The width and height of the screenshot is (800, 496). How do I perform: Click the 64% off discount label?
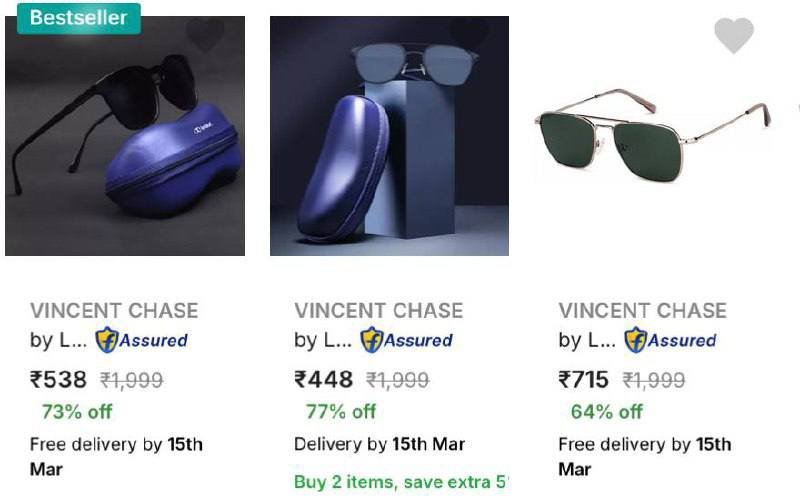(606, 411)
